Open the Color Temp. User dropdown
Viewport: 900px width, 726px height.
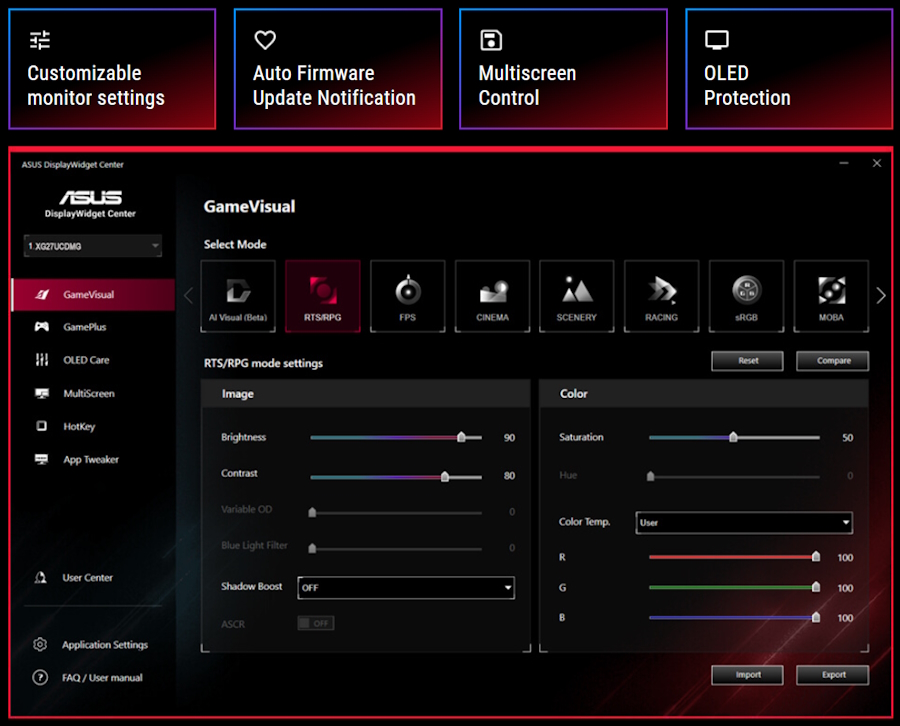click(744, 522)
